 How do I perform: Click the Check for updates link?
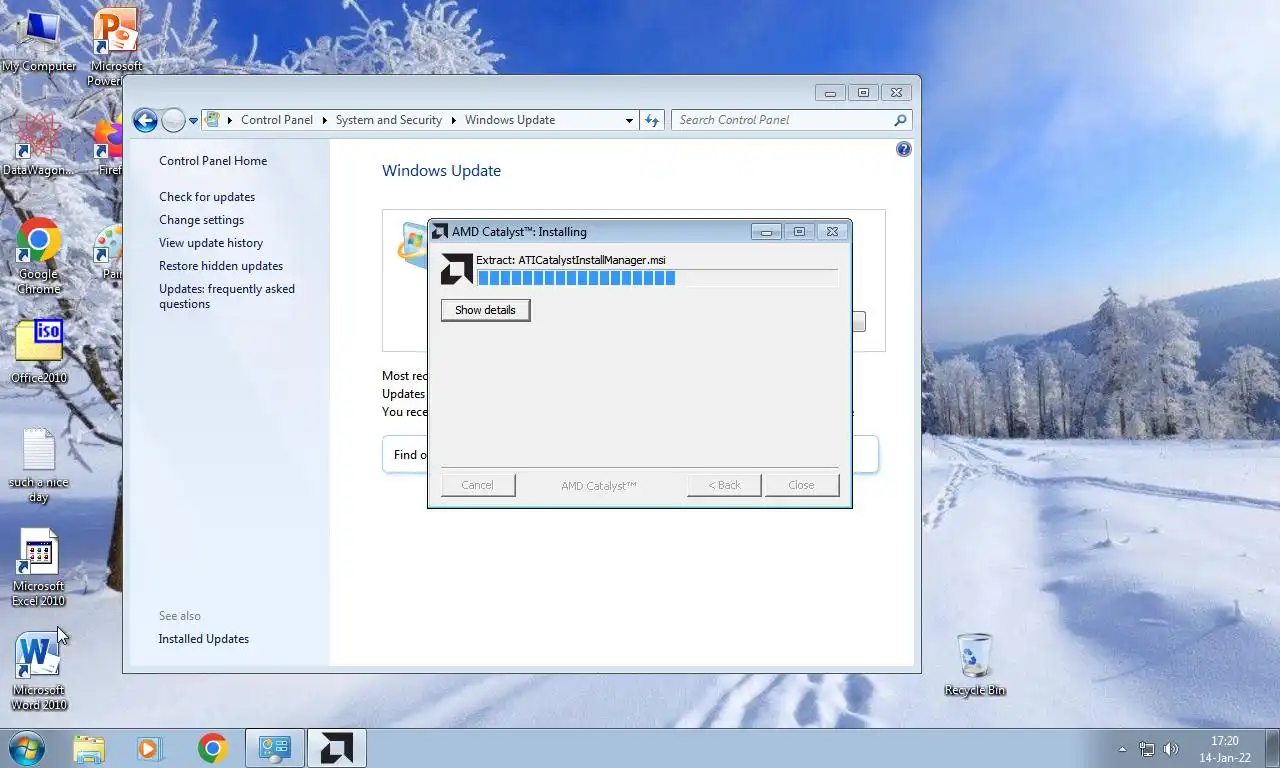click(207, 197)
